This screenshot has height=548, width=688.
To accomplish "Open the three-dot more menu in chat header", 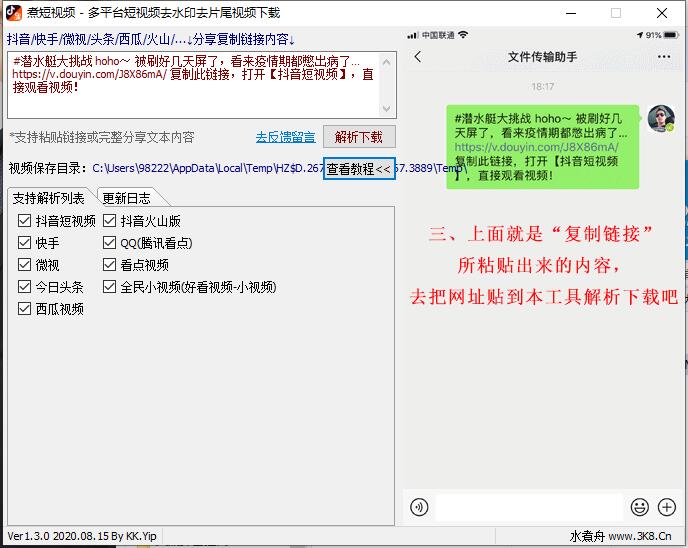I will coord(664,57).
